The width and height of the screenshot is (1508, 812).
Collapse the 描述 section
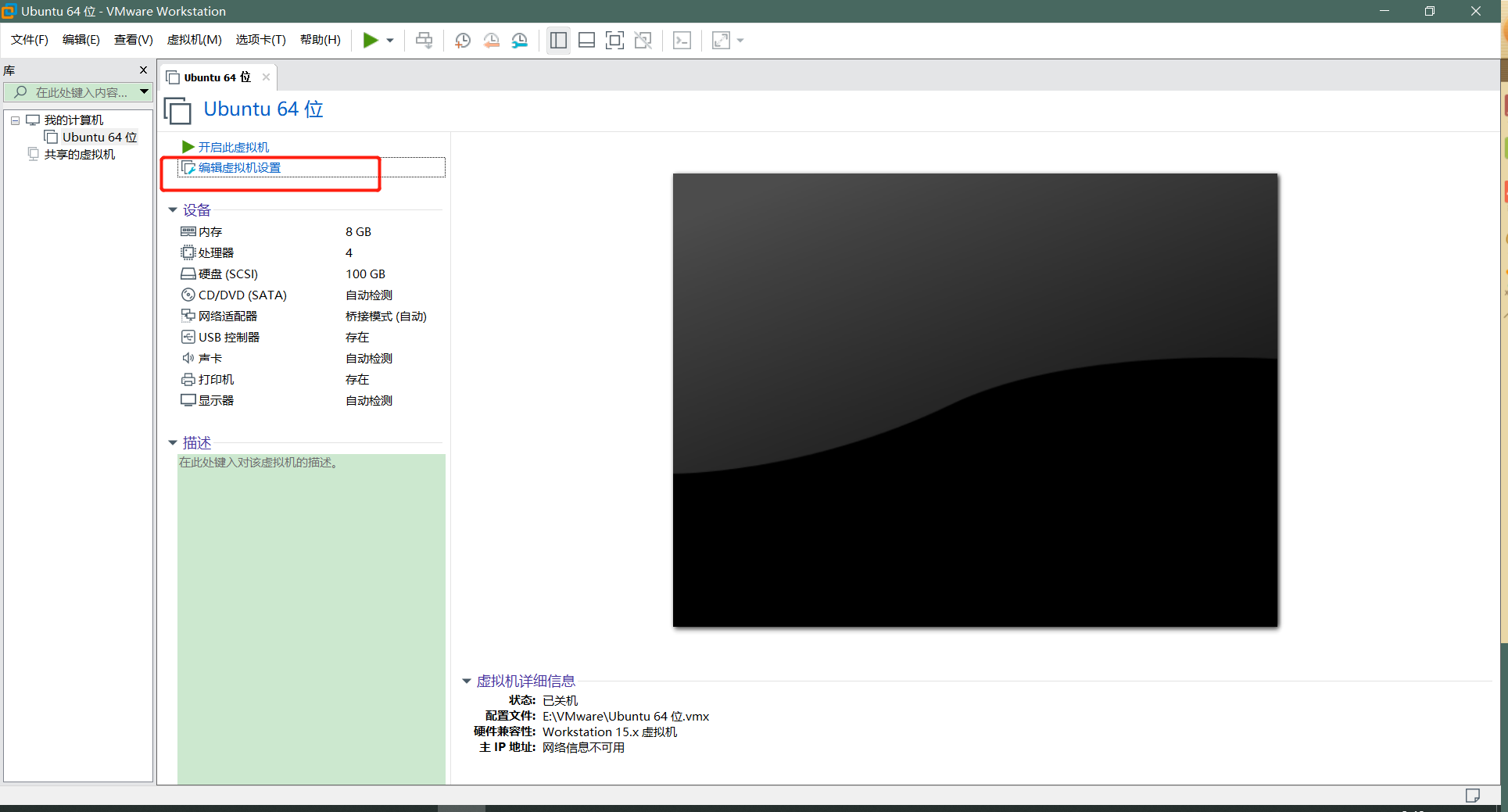pos(173,443)
